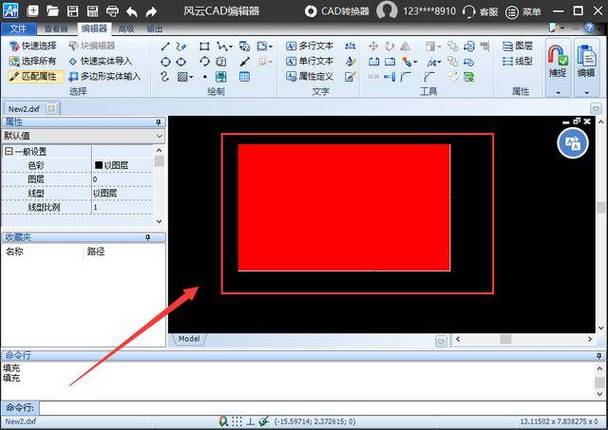Screen dimensions: 608x430
Task: Click the save icon in title bar
Action: 73,11
